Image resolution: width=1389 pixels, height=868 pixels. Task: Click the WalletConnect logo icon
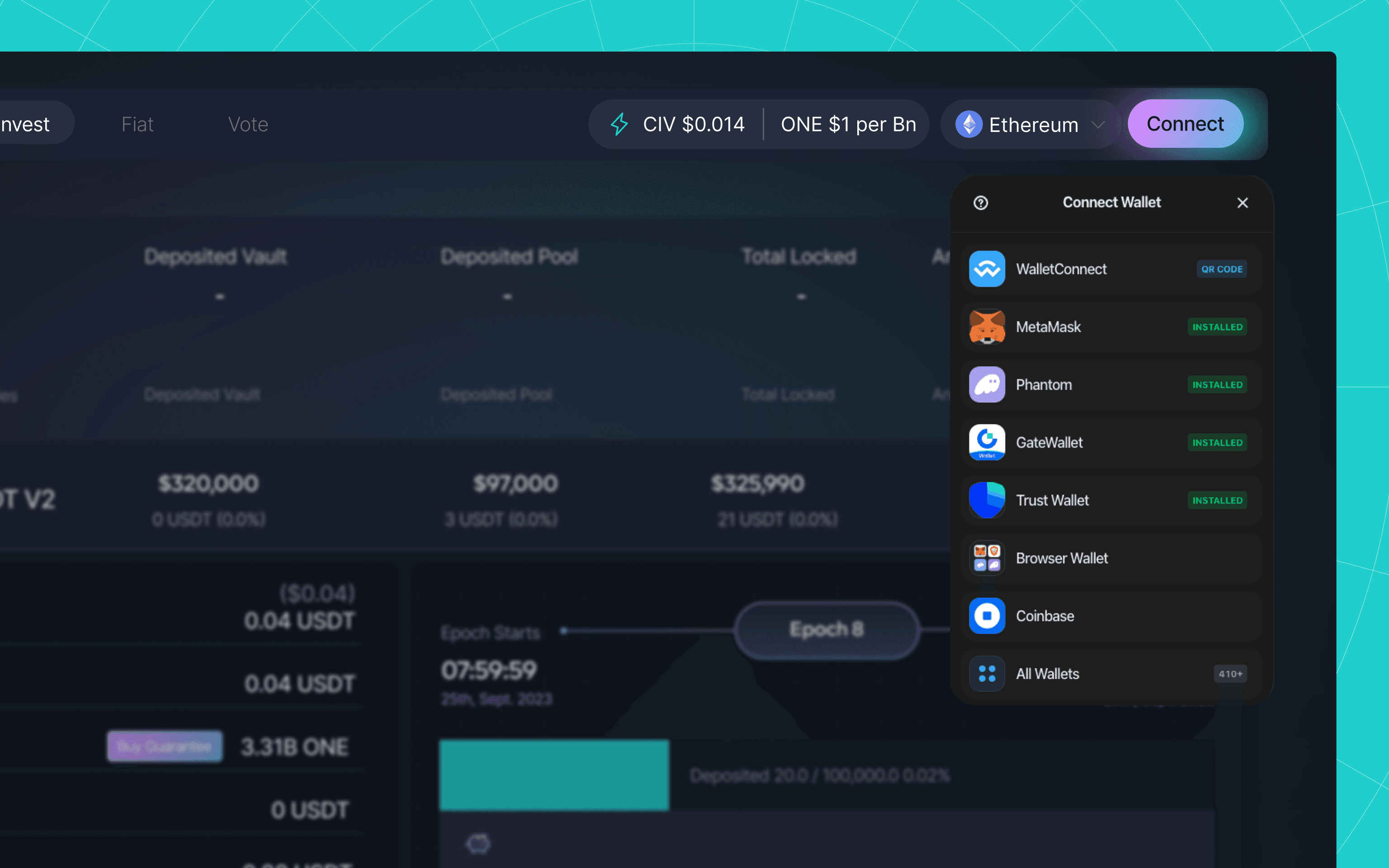pos(987,269)
